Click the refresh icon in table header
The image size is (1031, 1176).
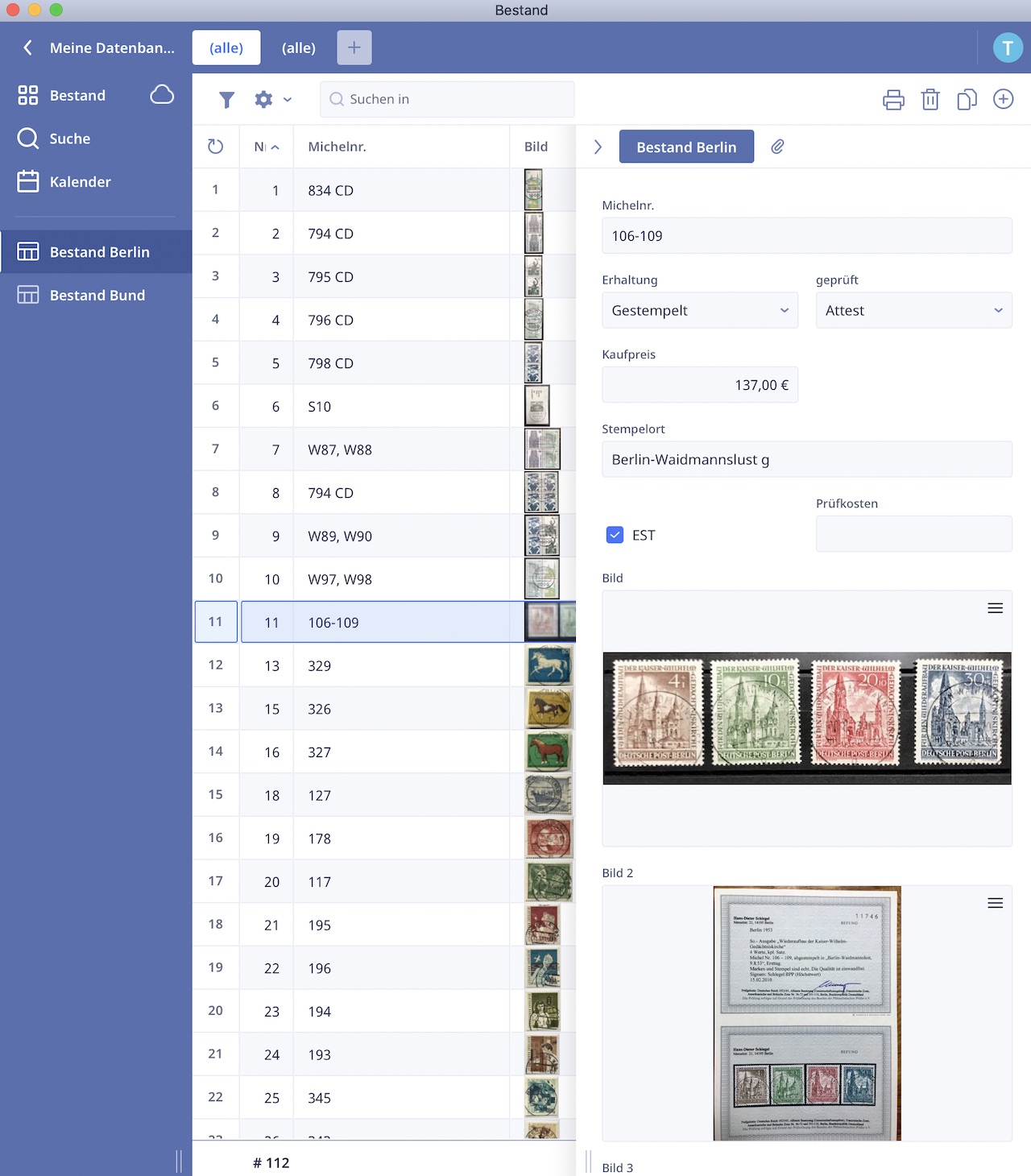point(215,147)
